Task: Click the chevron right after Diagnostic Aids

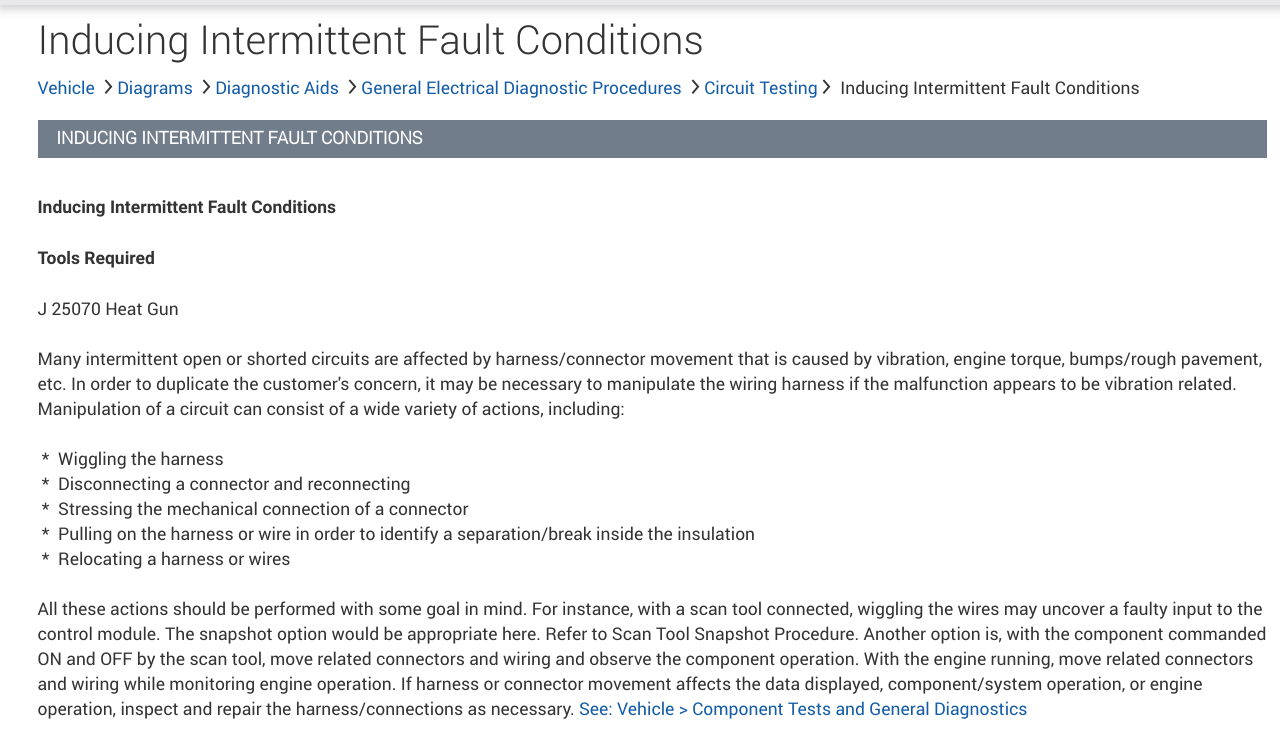Action: (x=352, y=87)
